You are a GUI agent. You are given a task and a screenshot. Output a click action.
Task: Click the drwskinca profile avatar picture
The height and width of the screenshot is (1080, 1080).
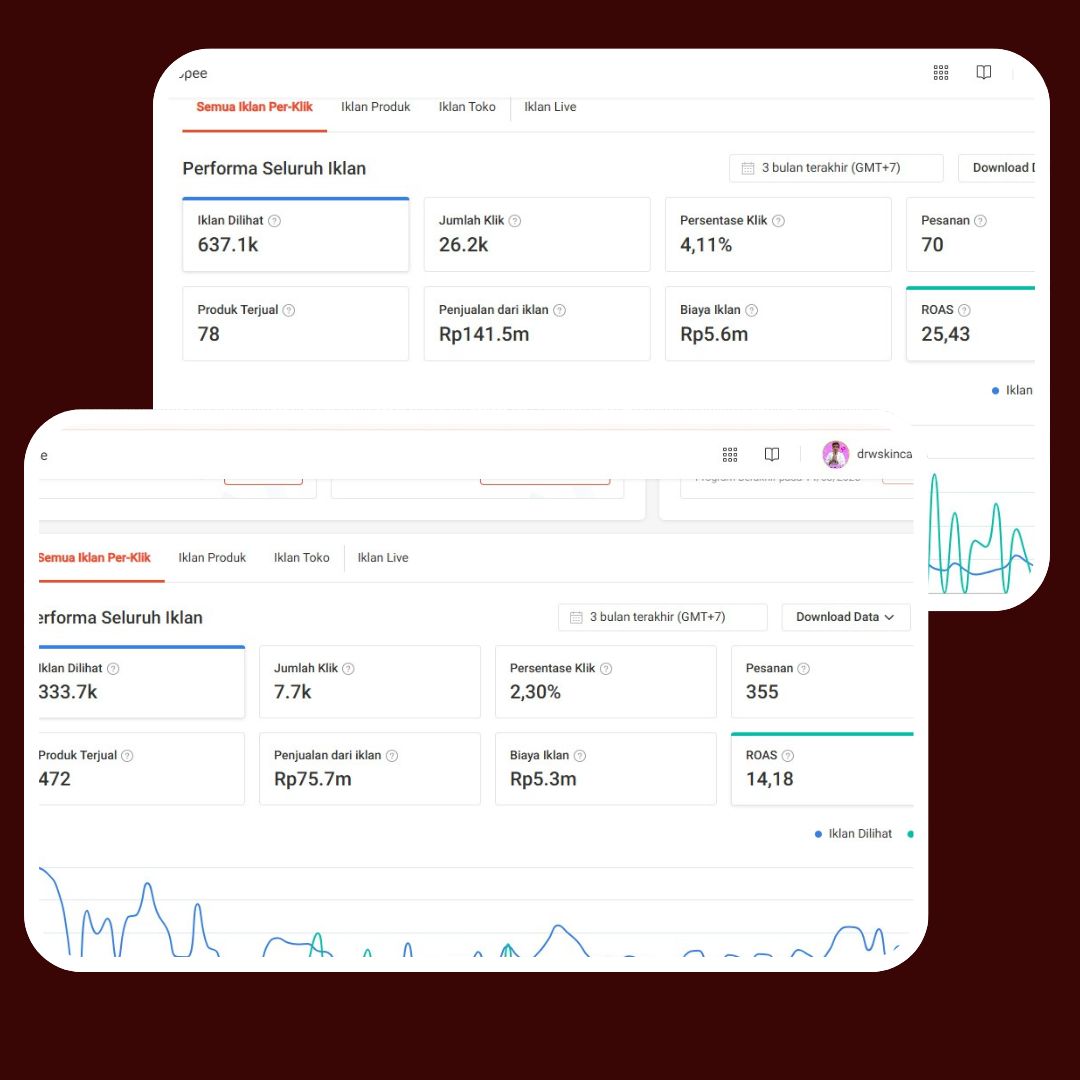835,455
